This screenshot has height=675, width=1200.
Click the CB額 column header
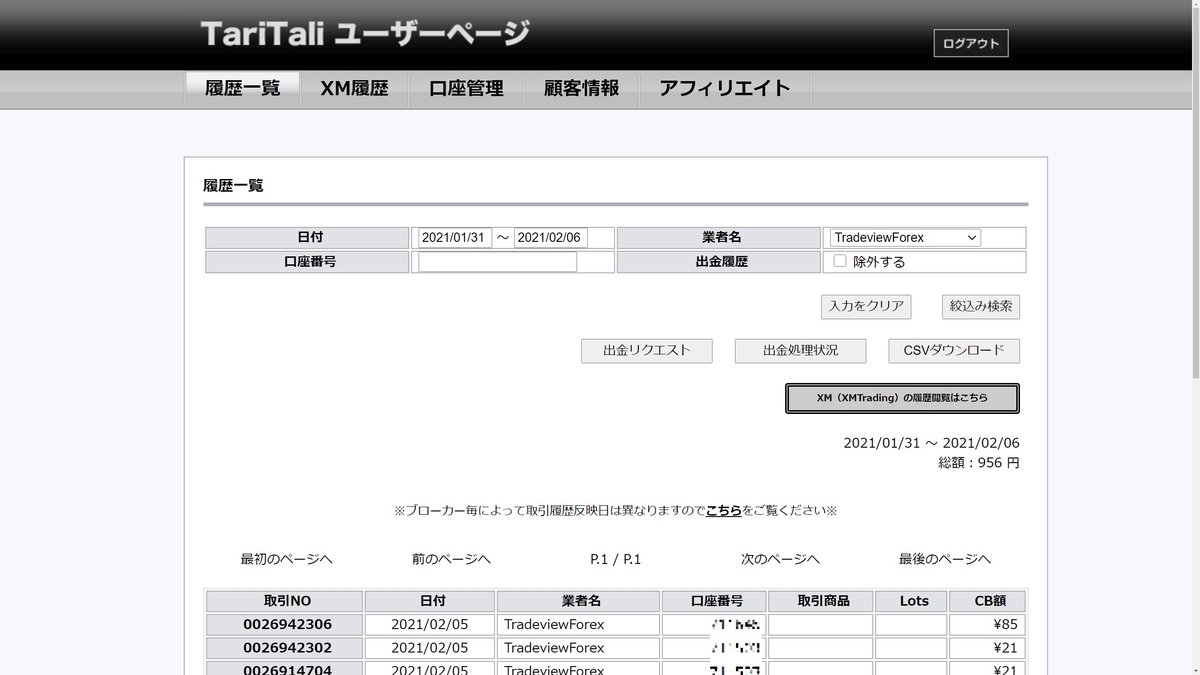click(x=987, y=601)
